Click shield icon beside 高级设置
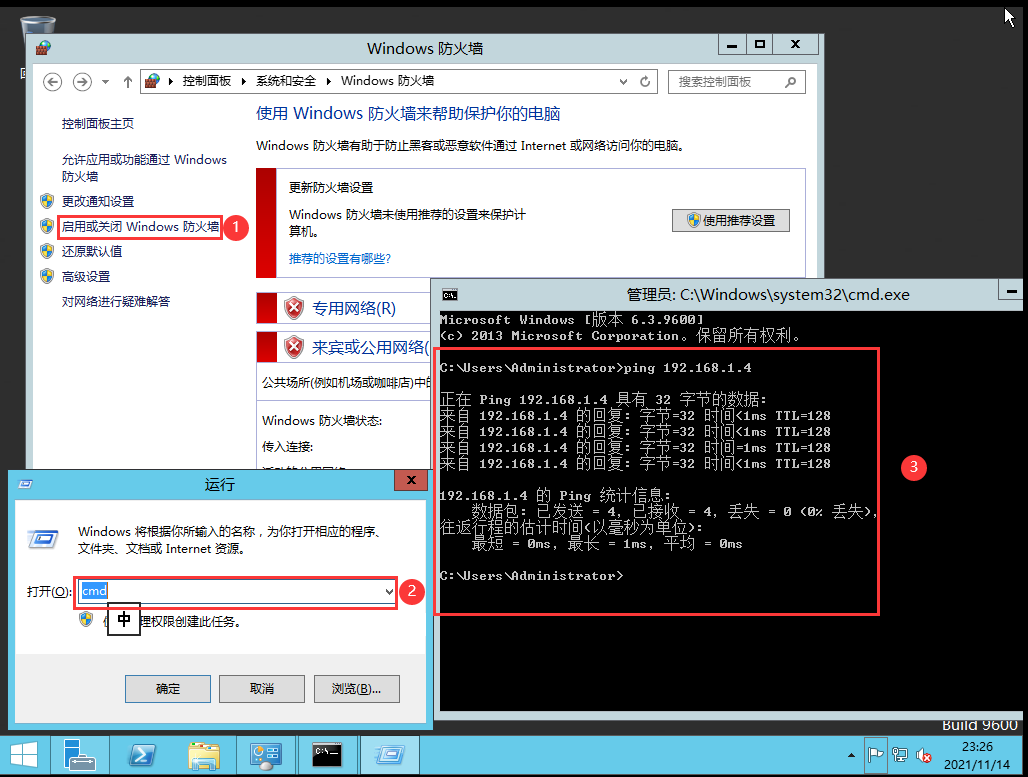Image resolution: width=1028 pixels, height=777 pixels. click(x=47, y=276)
